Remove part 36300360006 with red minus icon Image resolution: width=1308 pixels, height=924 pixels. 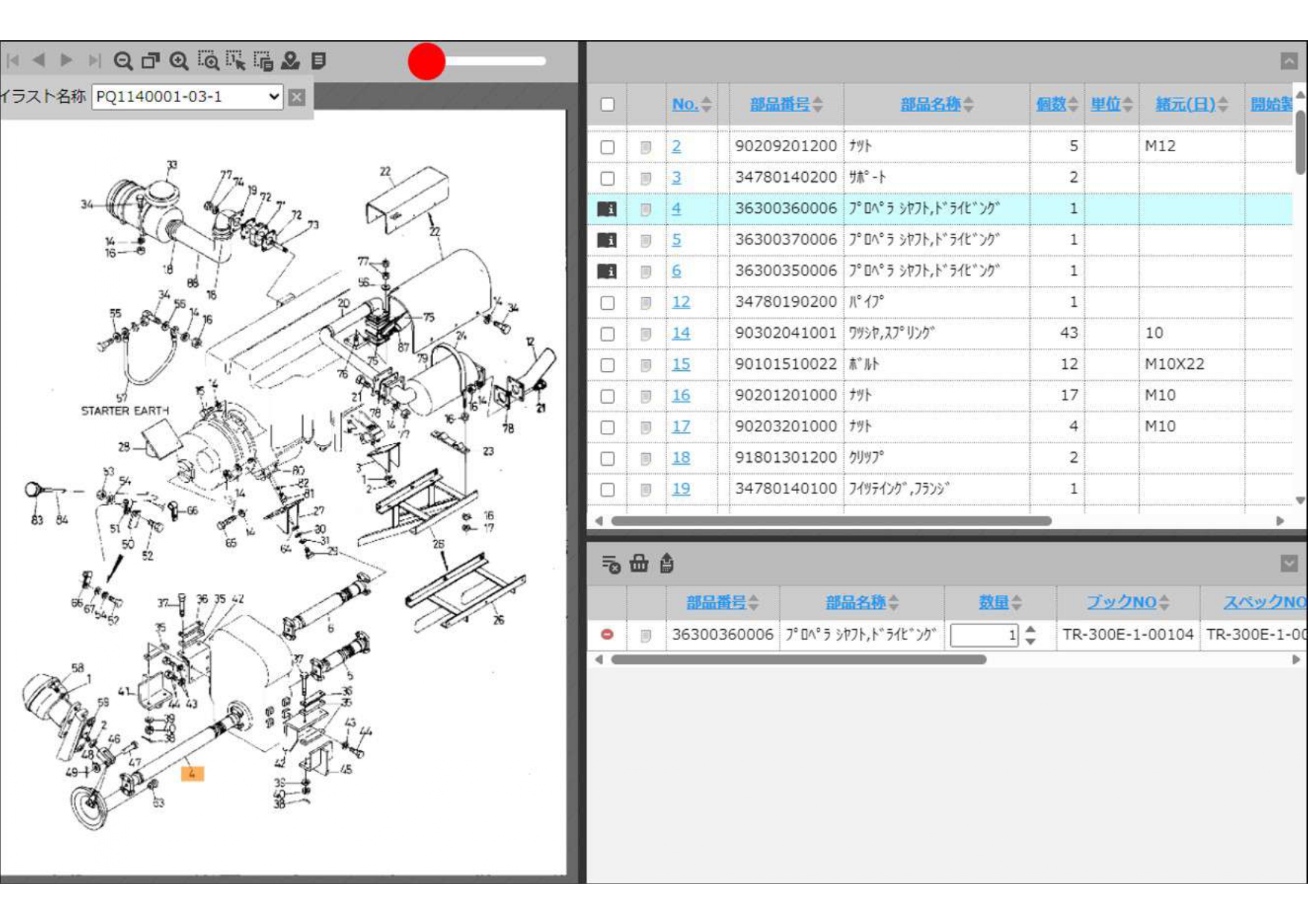coord(607,634)
